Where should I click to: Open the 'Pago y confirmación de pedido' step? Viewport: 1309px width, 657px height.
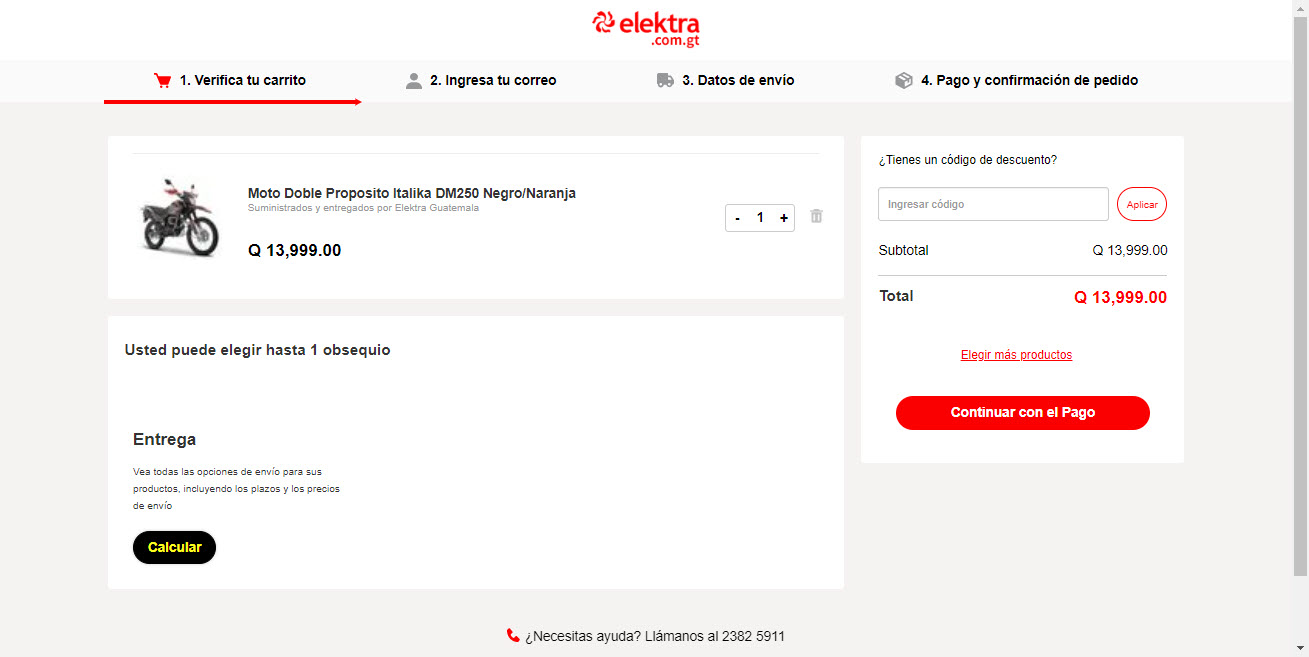click(x=1029, y=80)
